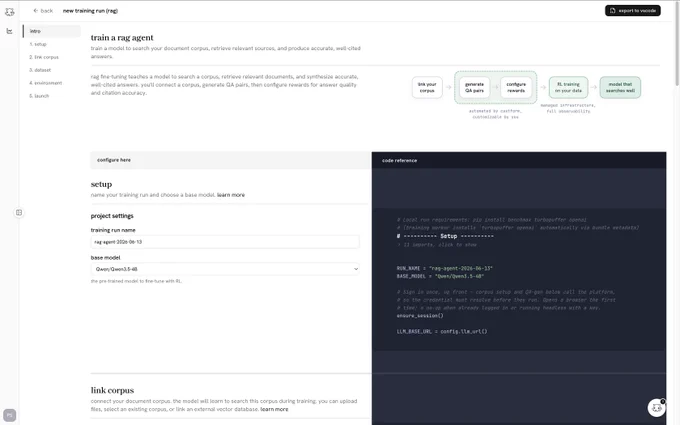Open the chart/analytics icon in the left sidebar
Viewport: 680px width, 425px height.
pyautogui.click(x=10, y=31)
